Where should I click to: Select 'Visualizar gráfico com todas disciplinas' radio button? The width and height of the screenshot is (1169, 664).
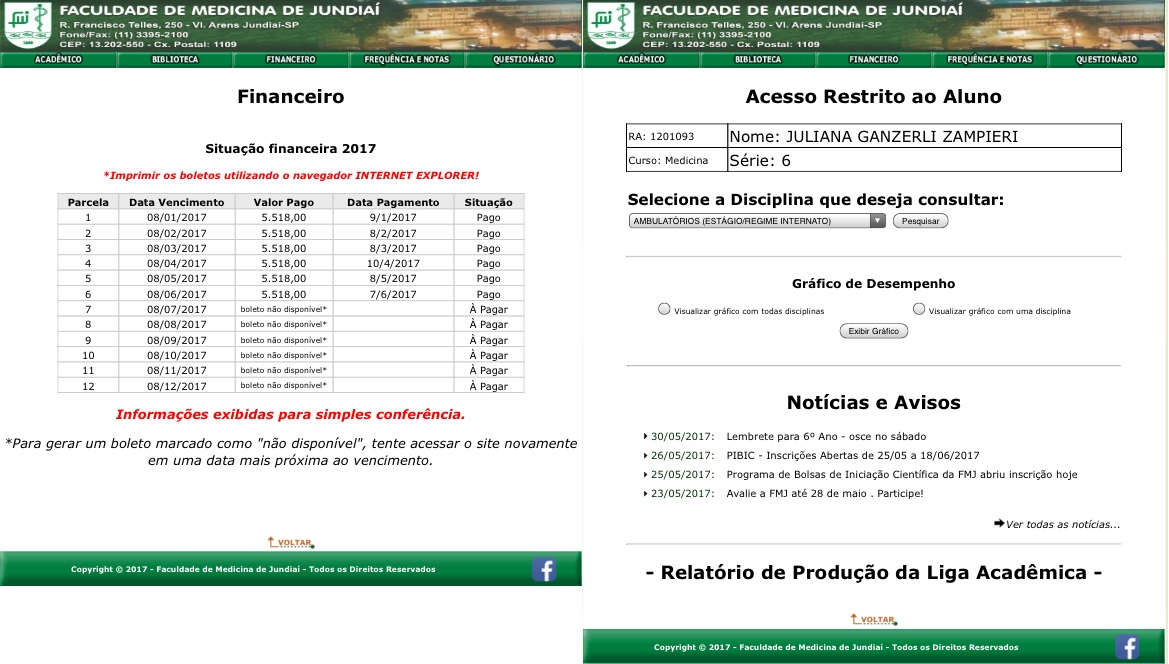point(664,310)
